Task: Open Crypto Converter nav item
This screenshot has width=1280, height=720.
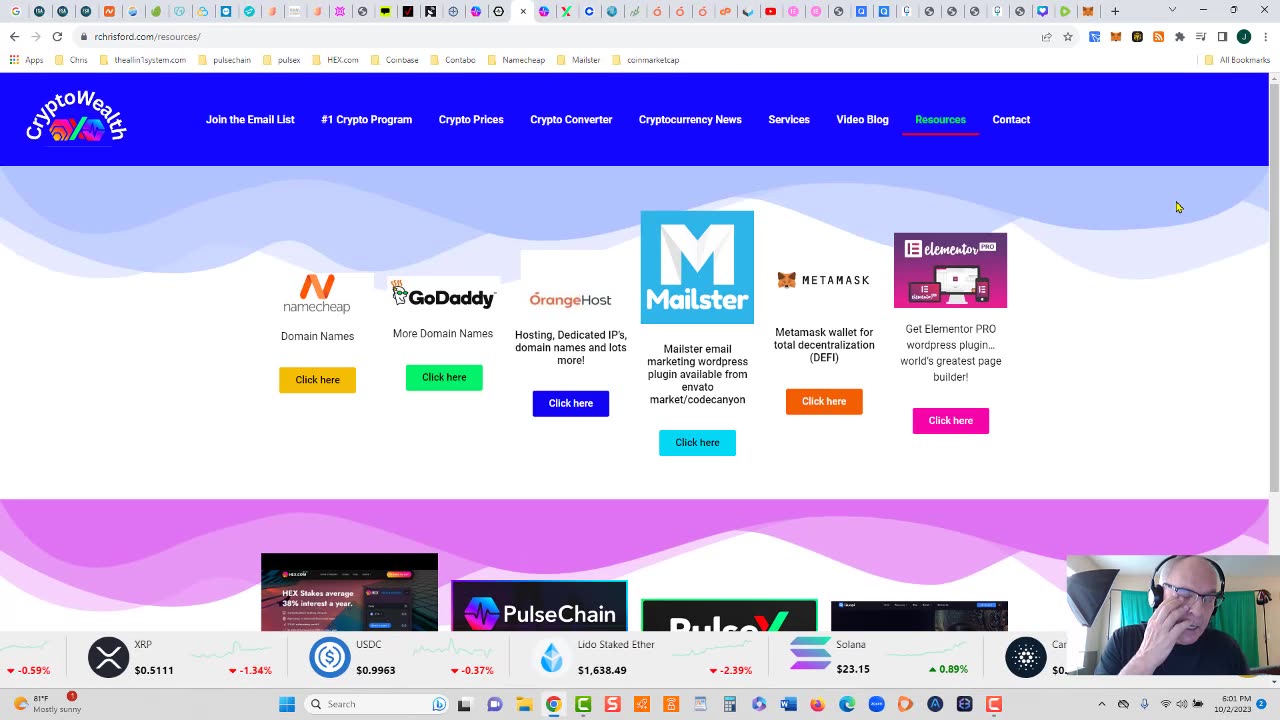Action: (x=571, y=119)
